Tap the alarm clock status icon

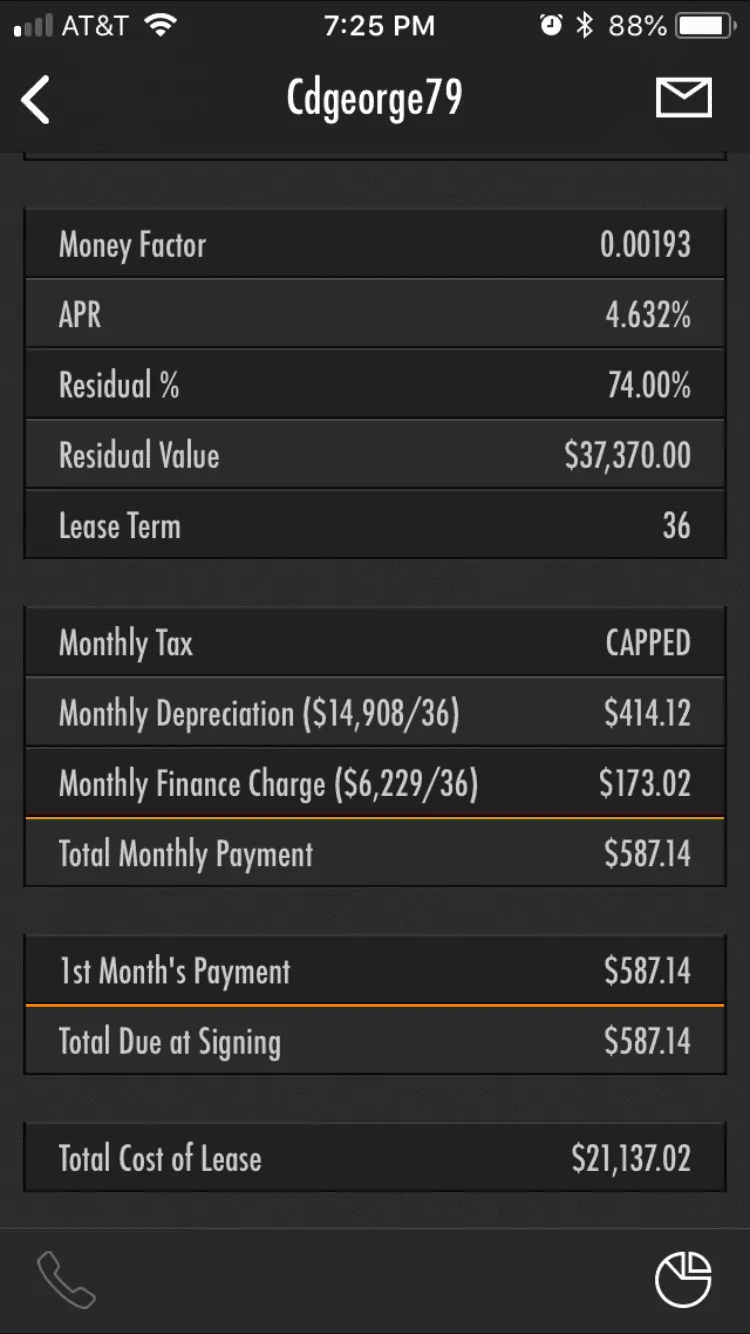pos(551,25)
